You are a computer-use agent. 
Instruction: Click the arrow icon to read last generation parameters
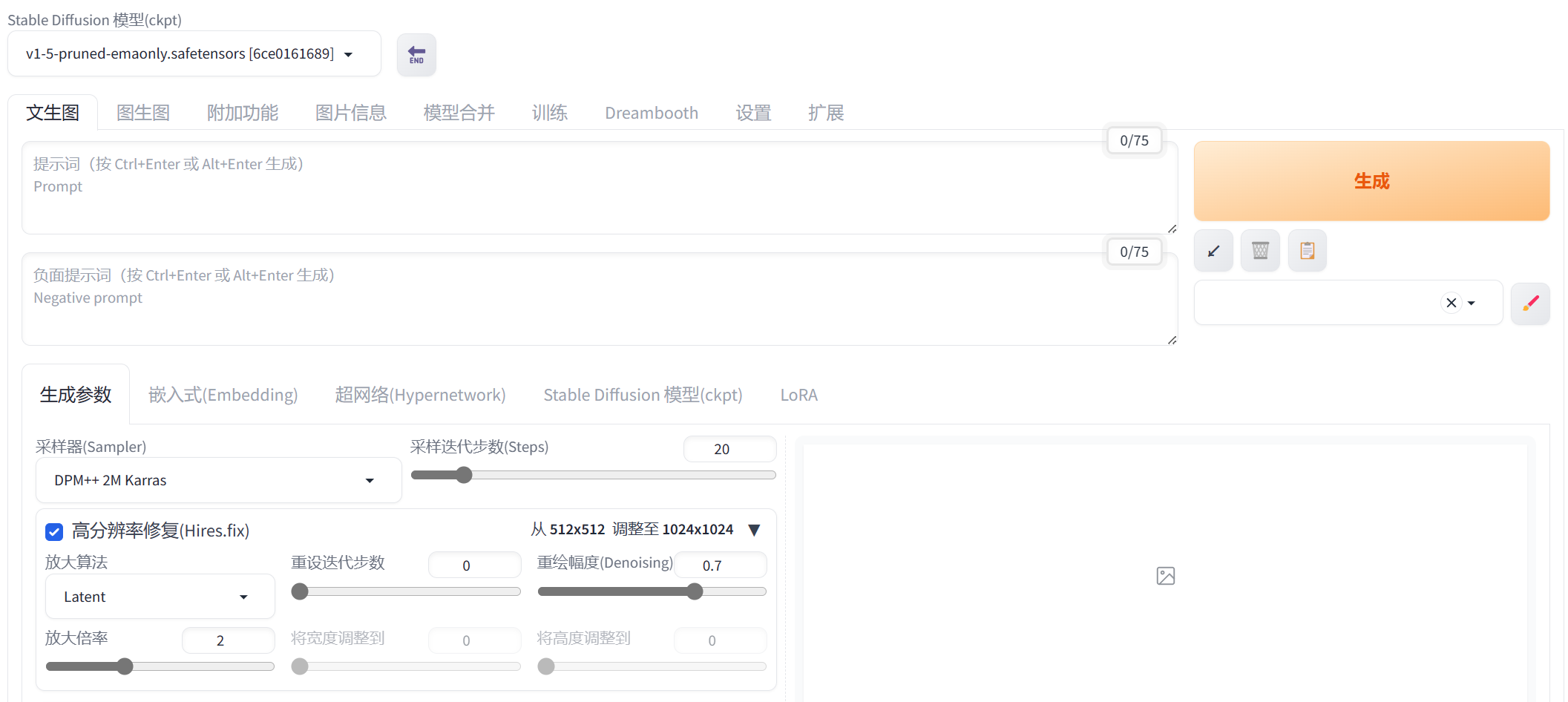[1213, 251]
